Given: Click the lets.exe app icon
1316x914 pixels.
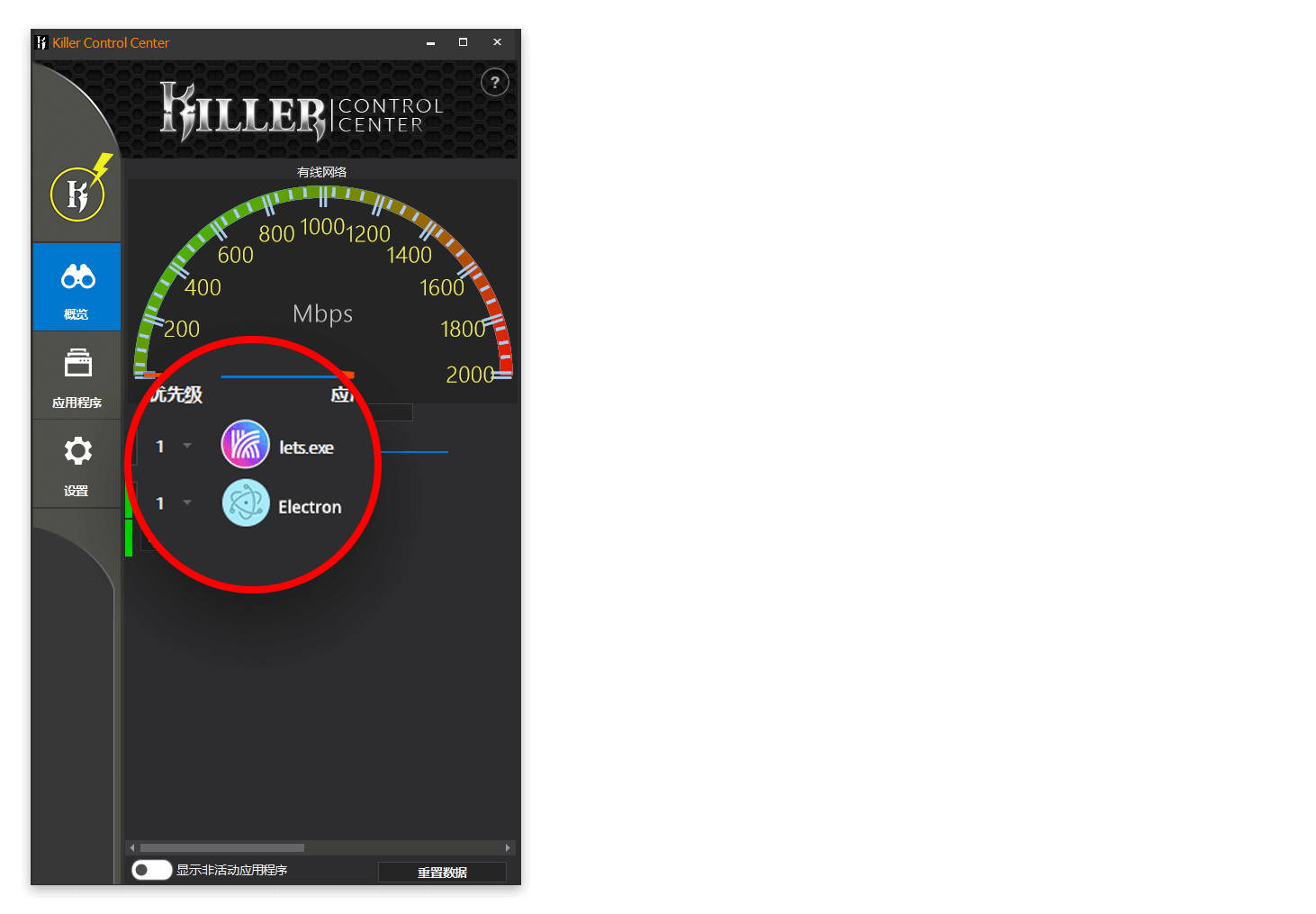Looking at the screenshot, I should point(246,444).
